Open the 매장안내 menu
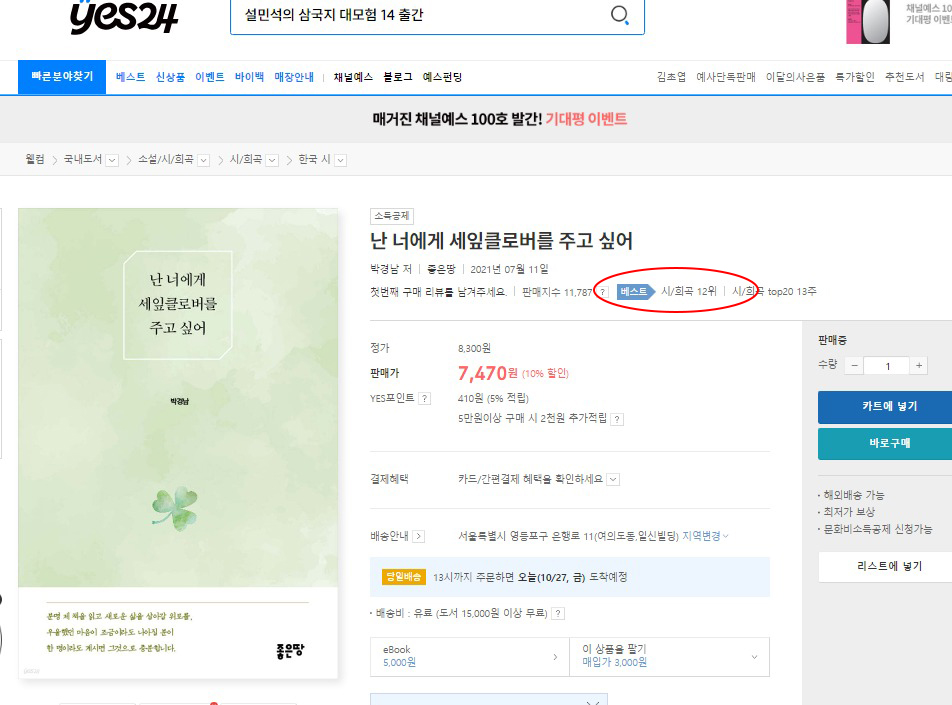 point(294,77)
